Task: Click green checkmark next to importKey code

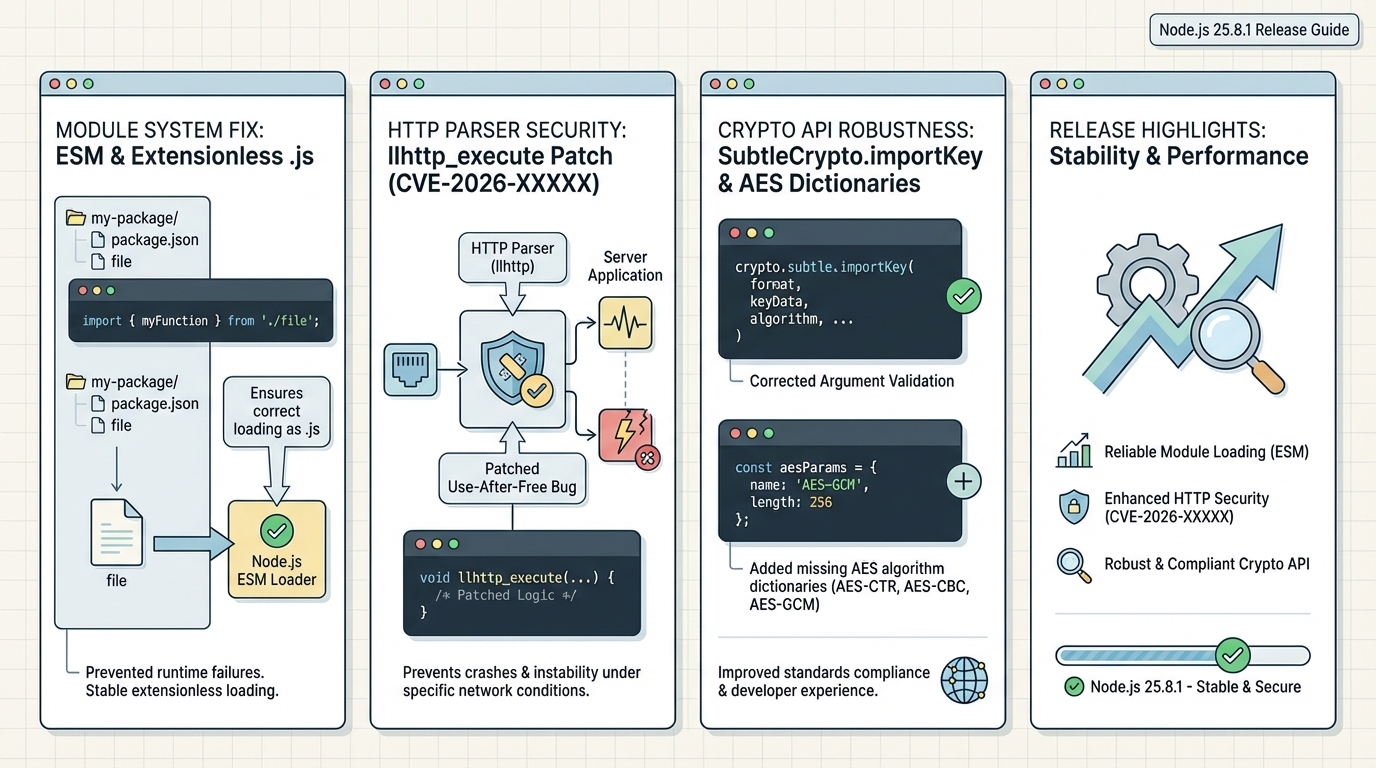Action: 964,296
